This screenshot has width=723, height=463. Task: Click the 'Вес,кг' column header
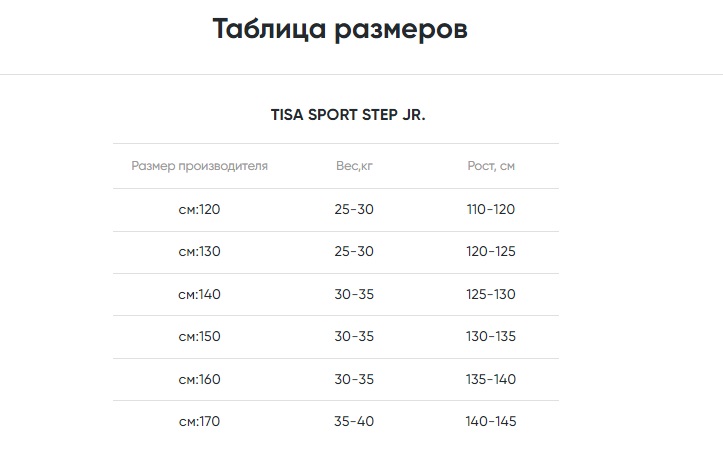coord(354,165)
